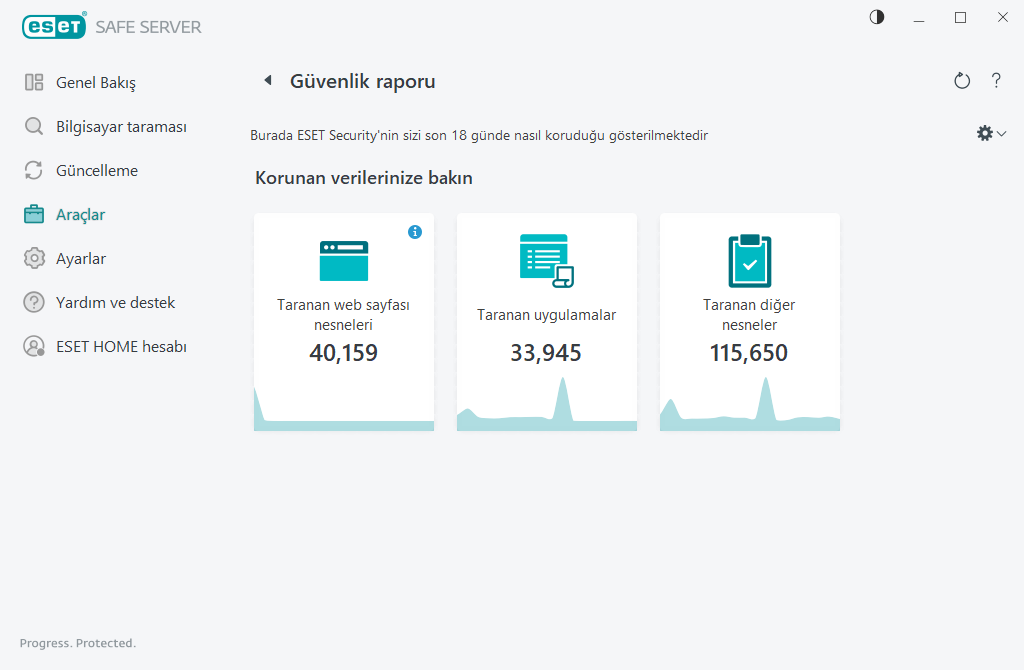
Task: Click the Progress. Protected. slogan text
Action: pyautogui.click(x=78, y=643)
